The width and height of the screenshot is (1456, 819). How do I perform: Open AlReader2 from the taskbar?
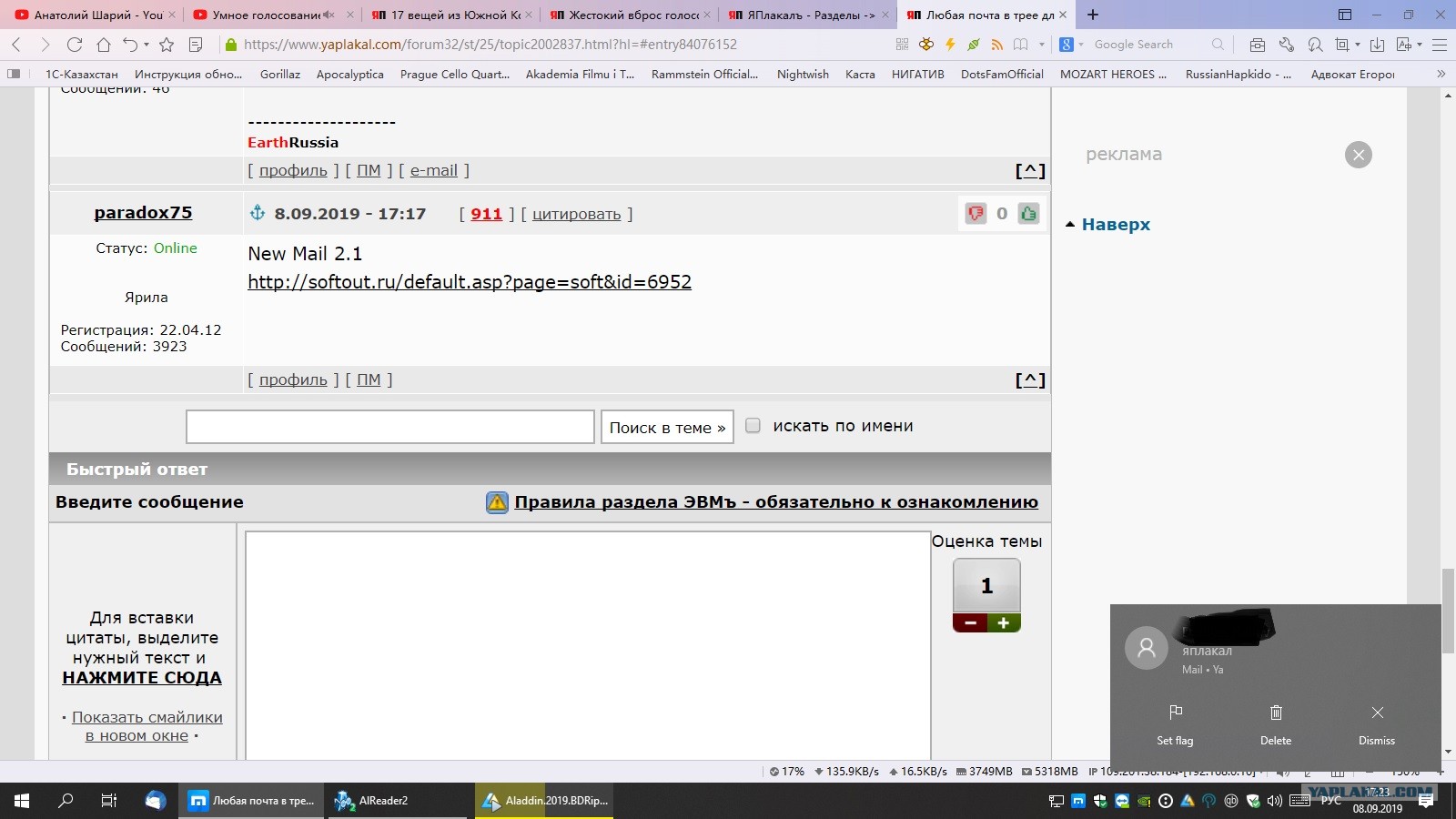pyautogui.click(x=399, y=801)
